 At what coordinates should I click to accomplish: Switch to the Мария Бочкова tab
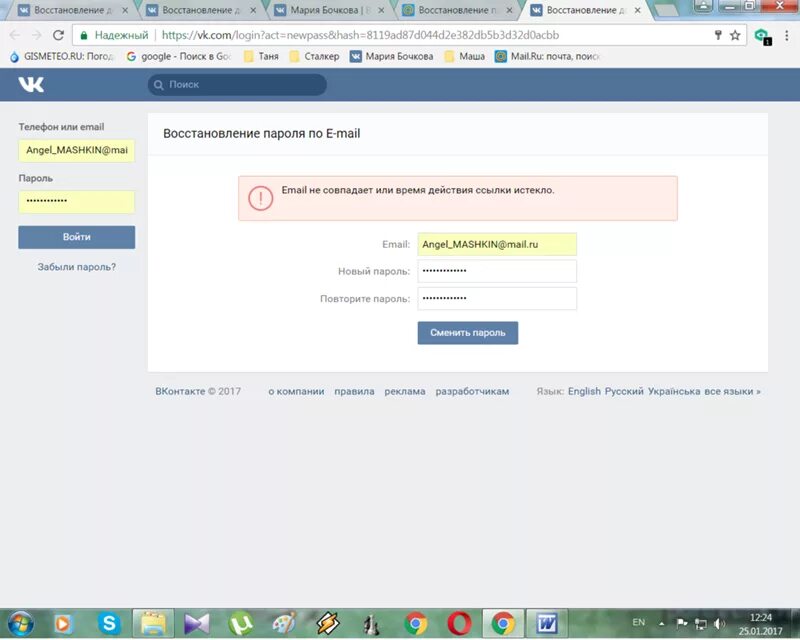point(330,10)
